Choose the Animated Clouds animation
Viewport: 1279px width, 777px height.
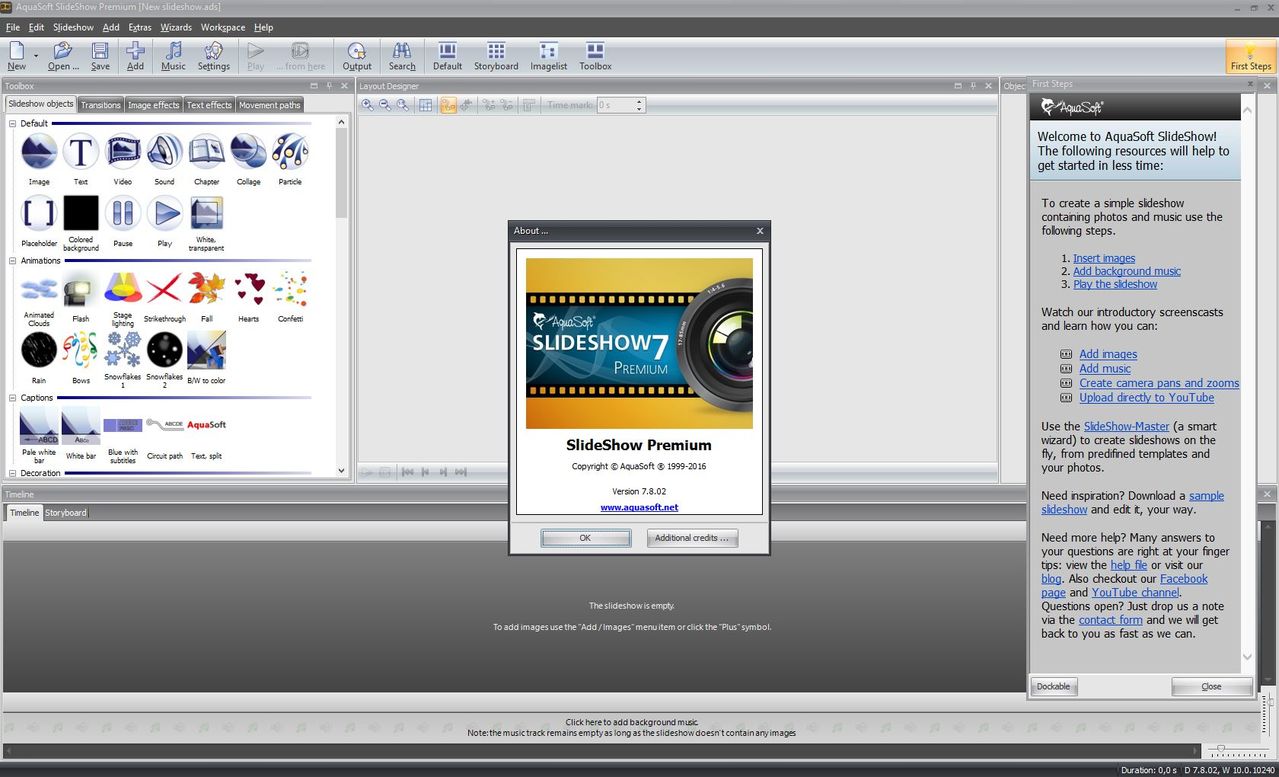(x=39, y=290)
